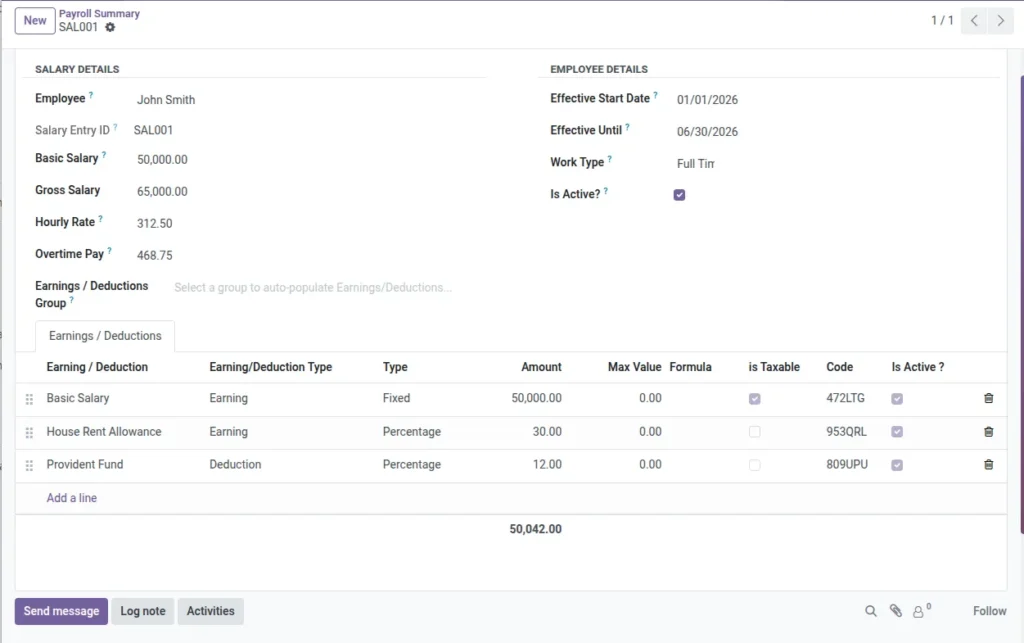This screenshot has width=1024, height=643.
Task: Show help tooltip for Work Type
Action: click(610, 159)
